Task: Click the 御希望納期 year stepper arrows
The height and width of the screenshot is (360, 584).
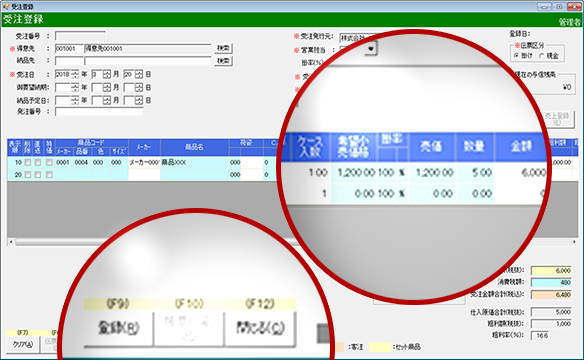Action: point(75,87)
